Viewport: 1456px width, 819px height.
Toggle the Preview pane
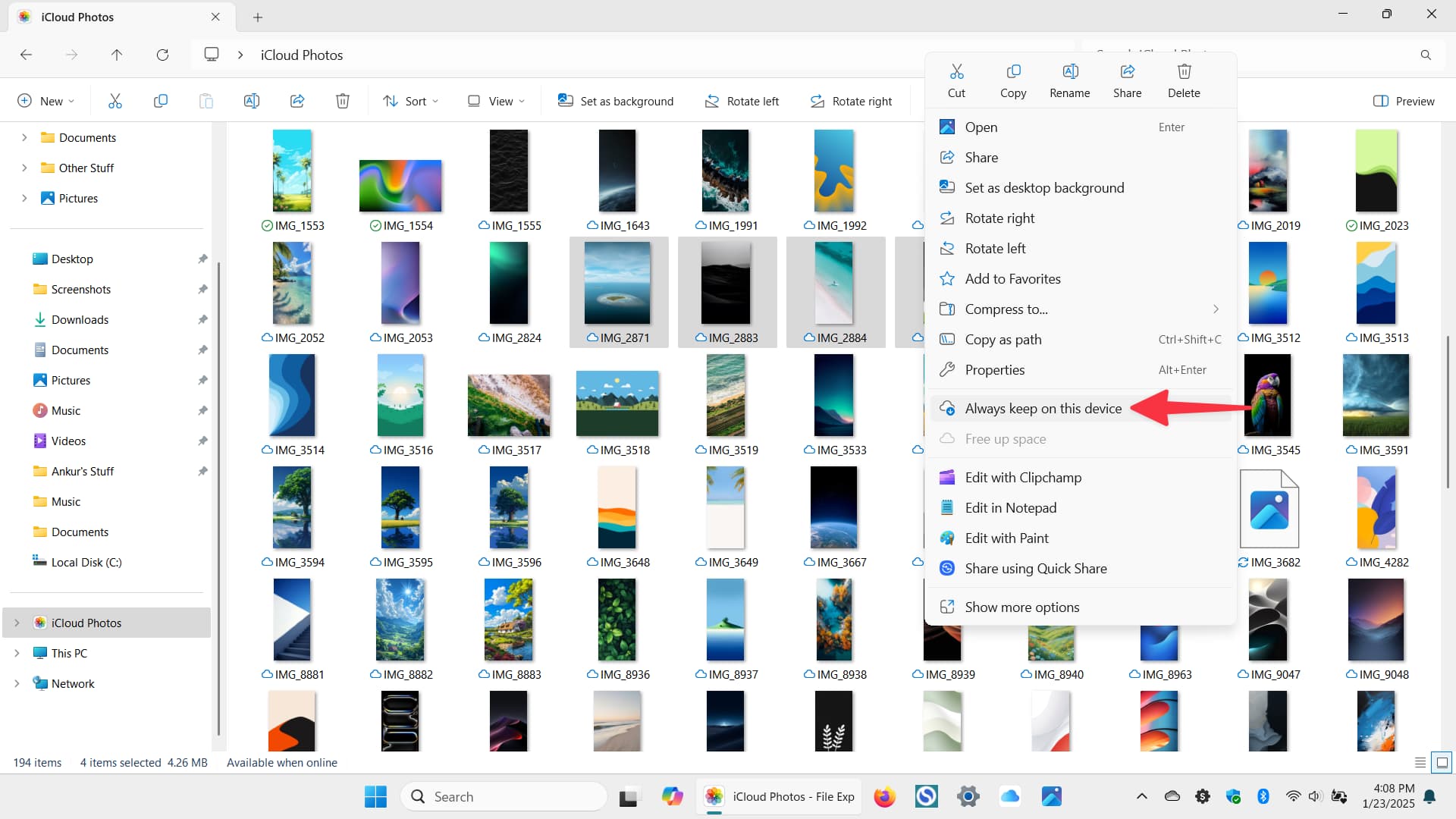(1404, 101)
